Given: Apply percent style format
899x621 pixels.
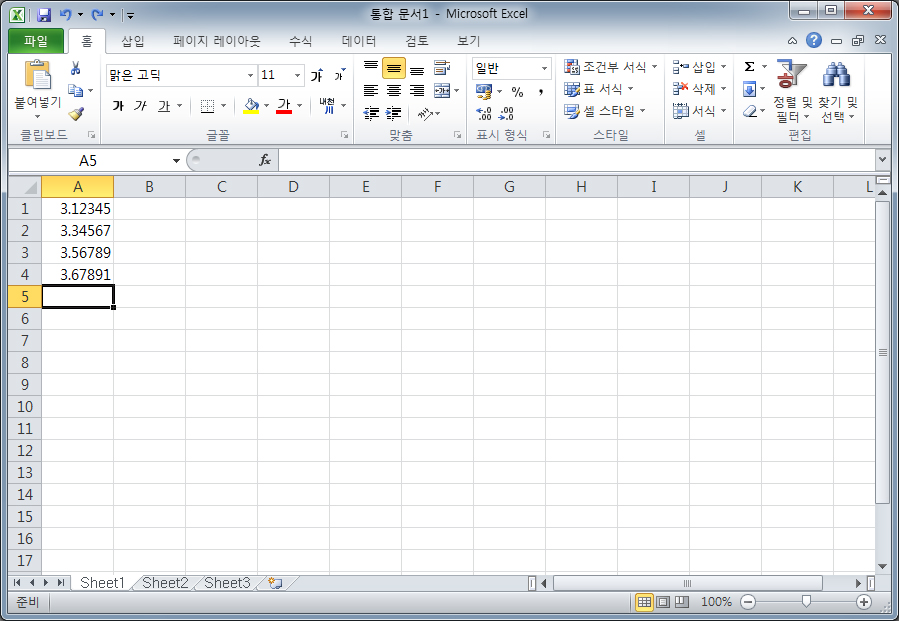Looking at the screenshot, I should [517, 91].
